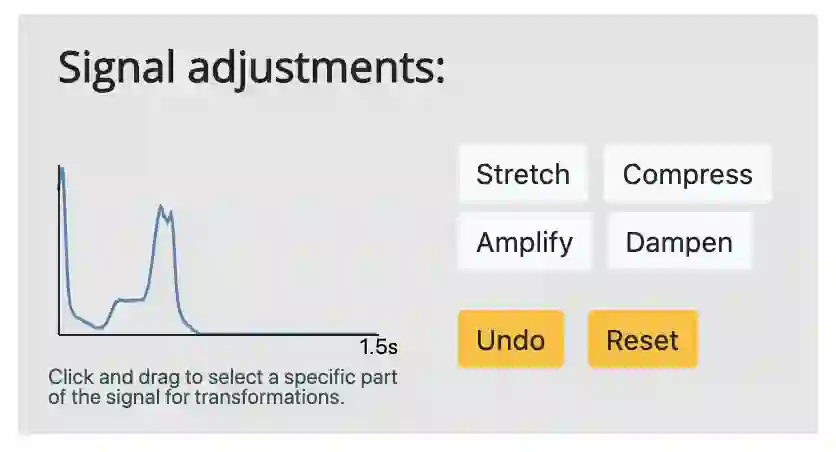
Task: Click the Stretch button
Action: (522, 175)
